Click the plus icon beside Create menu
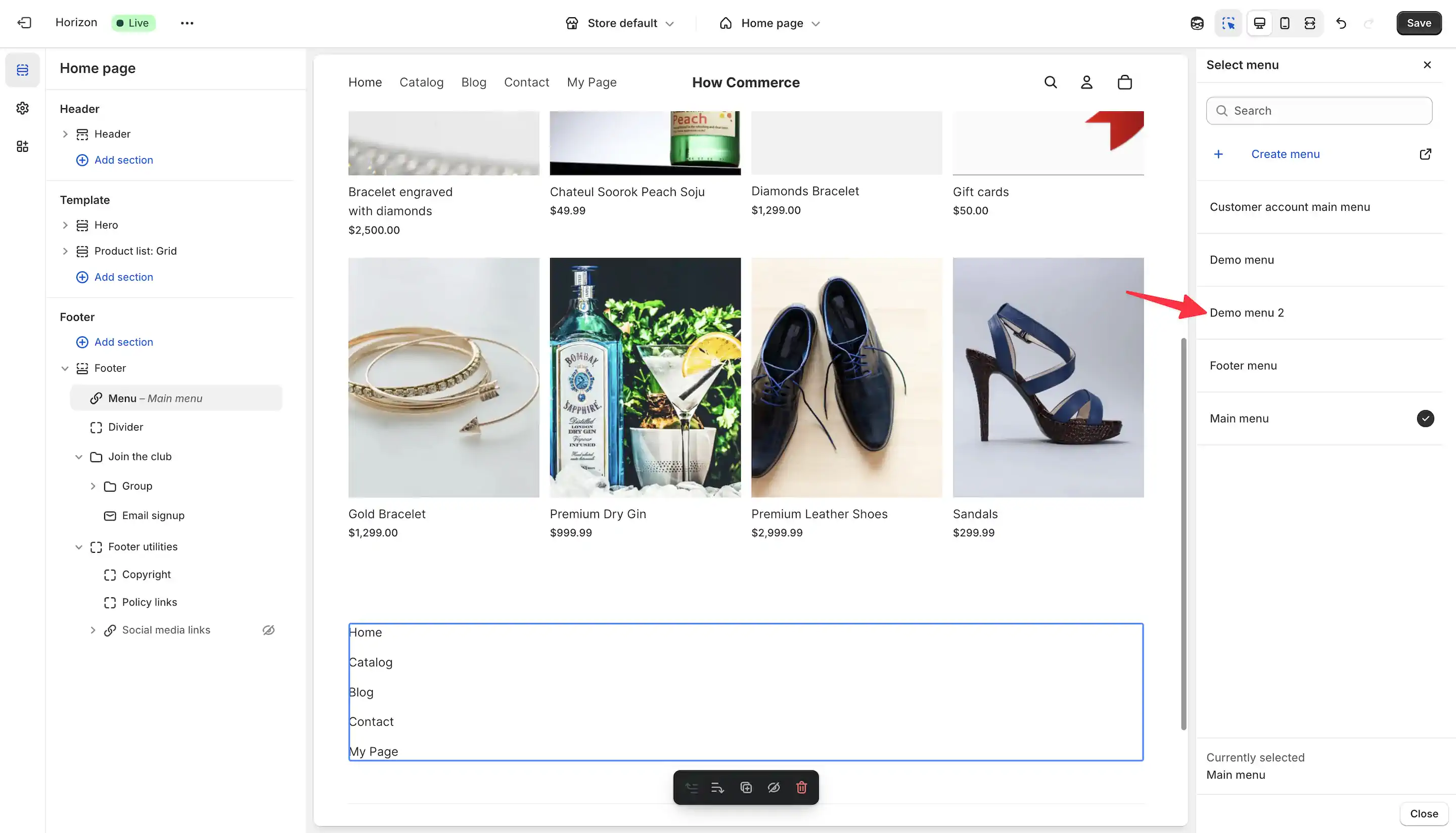Image resolution: width=1456 pixels, height=833 pixels. pyautogui.click(x=1219, y=154)
